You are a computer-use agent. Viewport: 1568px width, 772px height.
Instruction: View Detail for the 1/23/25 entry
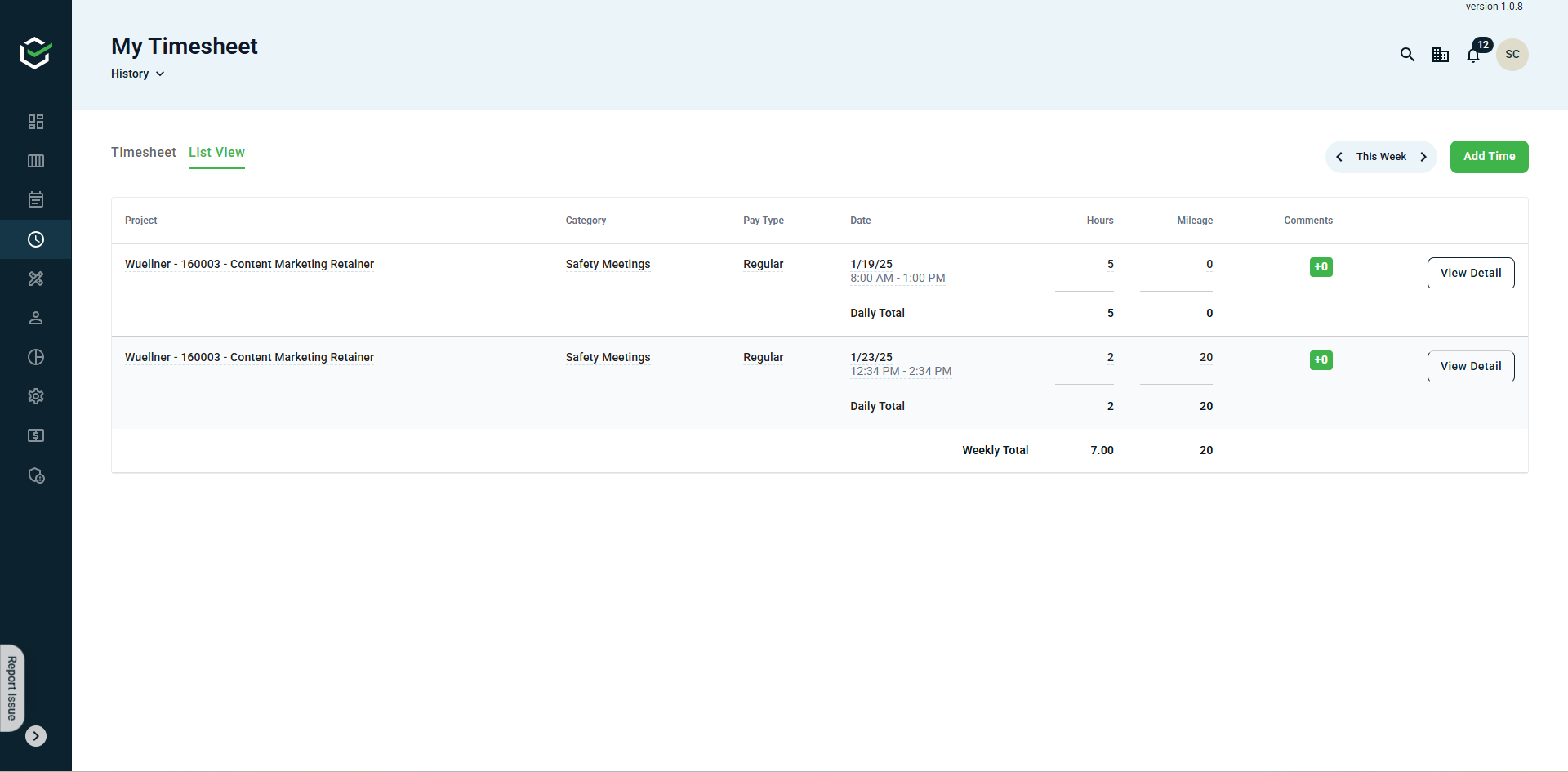[1471, 366]
